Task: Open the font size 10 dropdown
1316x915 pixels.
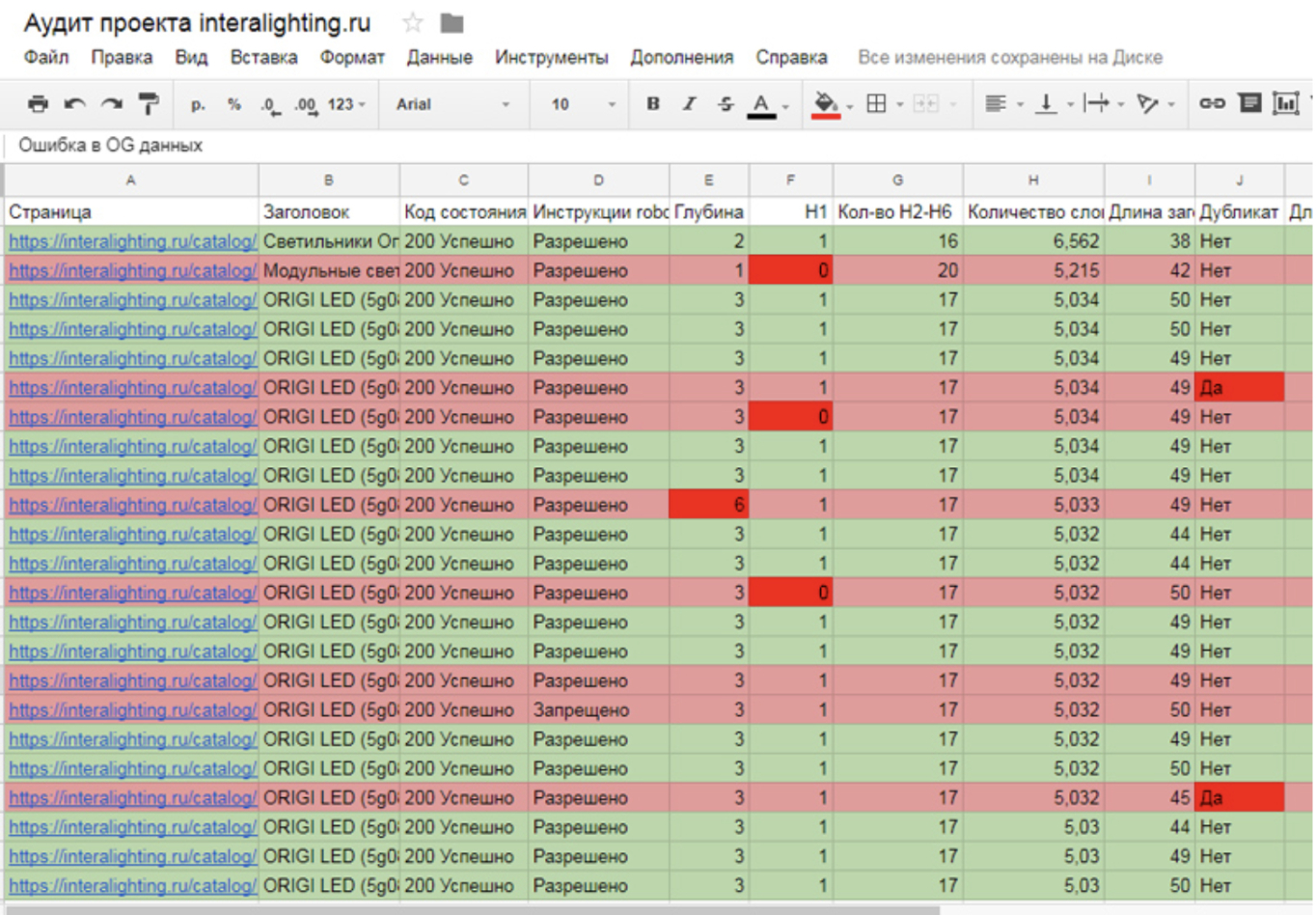Action: point(582,104)
